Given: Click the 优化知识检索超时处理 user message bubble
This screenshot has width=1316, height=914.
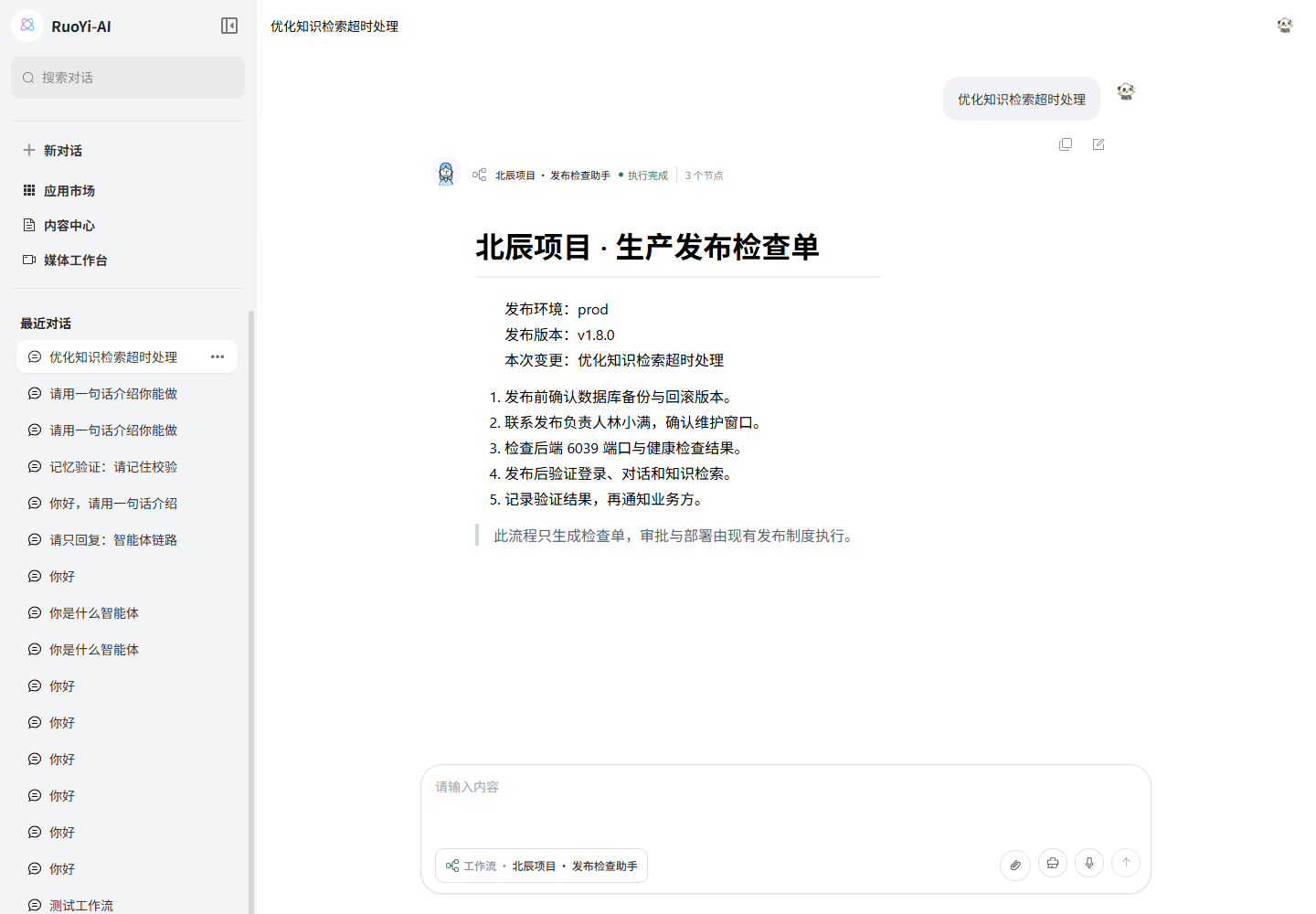Looking at the screenshot, I should tap(1022, 99).
